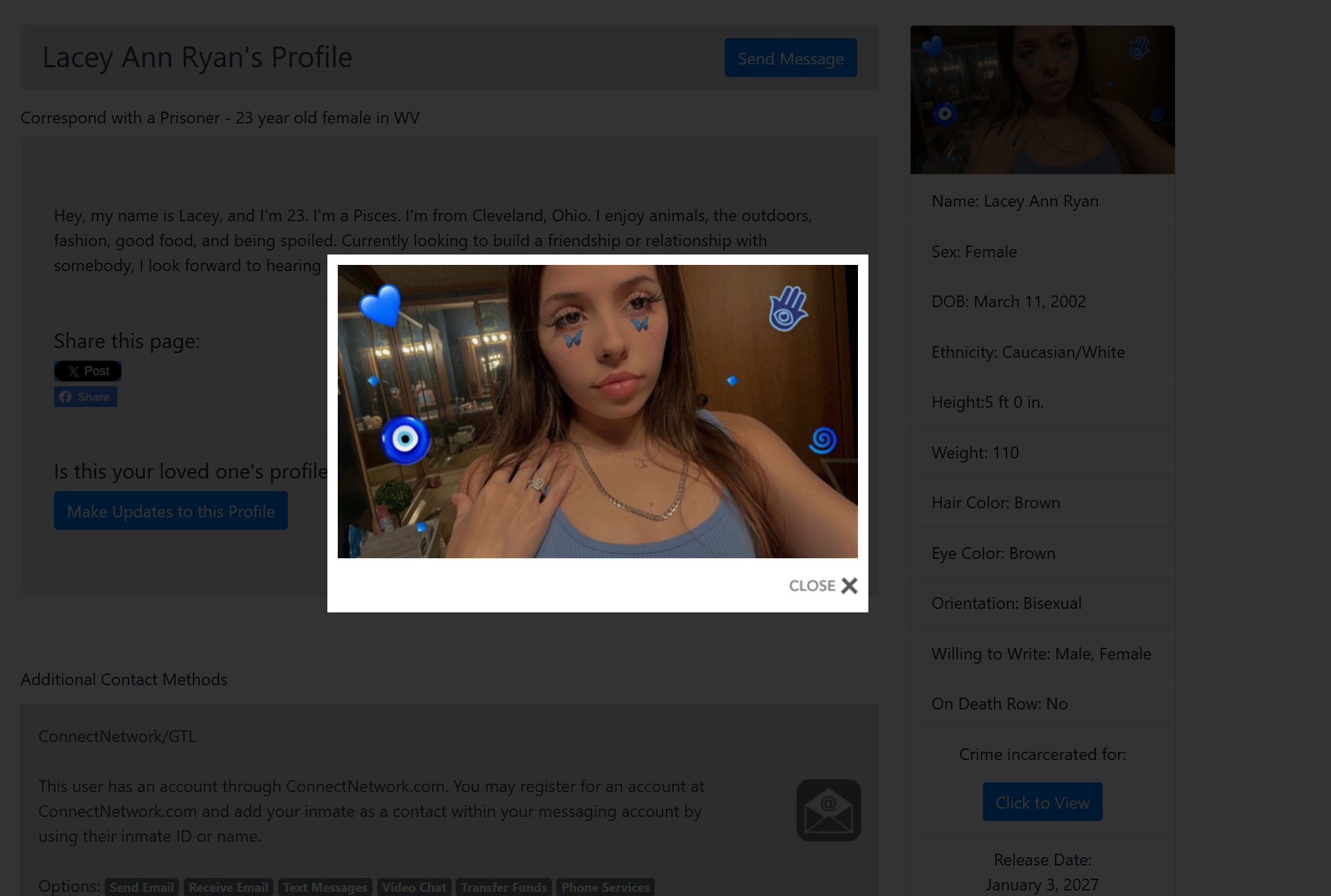The height and width of the screenshot is (896, 1331).
Task: Click the 'Hair Color: Brown' row
Action: (x=1042, y=502)
